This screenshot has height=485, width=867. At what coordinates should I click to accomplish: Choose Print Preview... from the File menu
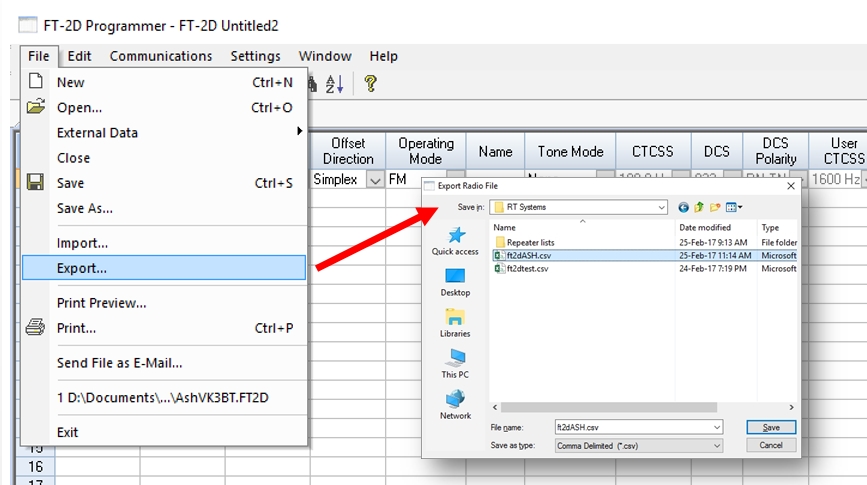click(164, 303)
